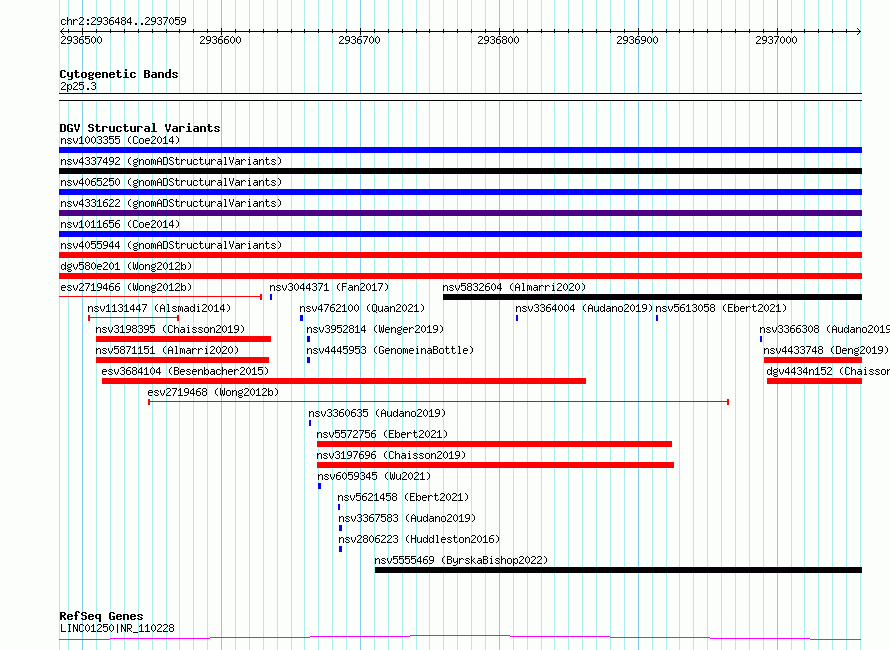
Task: Select the red nsv5572756 variant bar
Action: 494,444
